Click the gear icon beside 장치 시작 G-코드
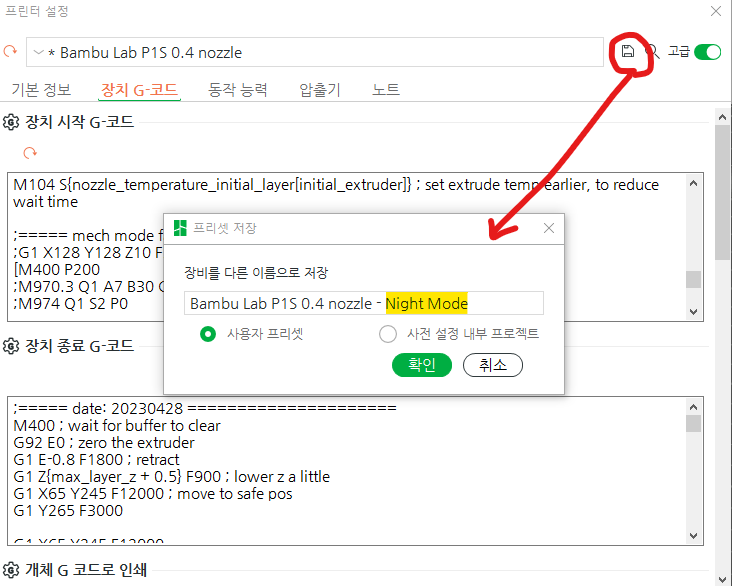Image resolution: width=732 pixels, height=586 pixels. coord(11,122)
